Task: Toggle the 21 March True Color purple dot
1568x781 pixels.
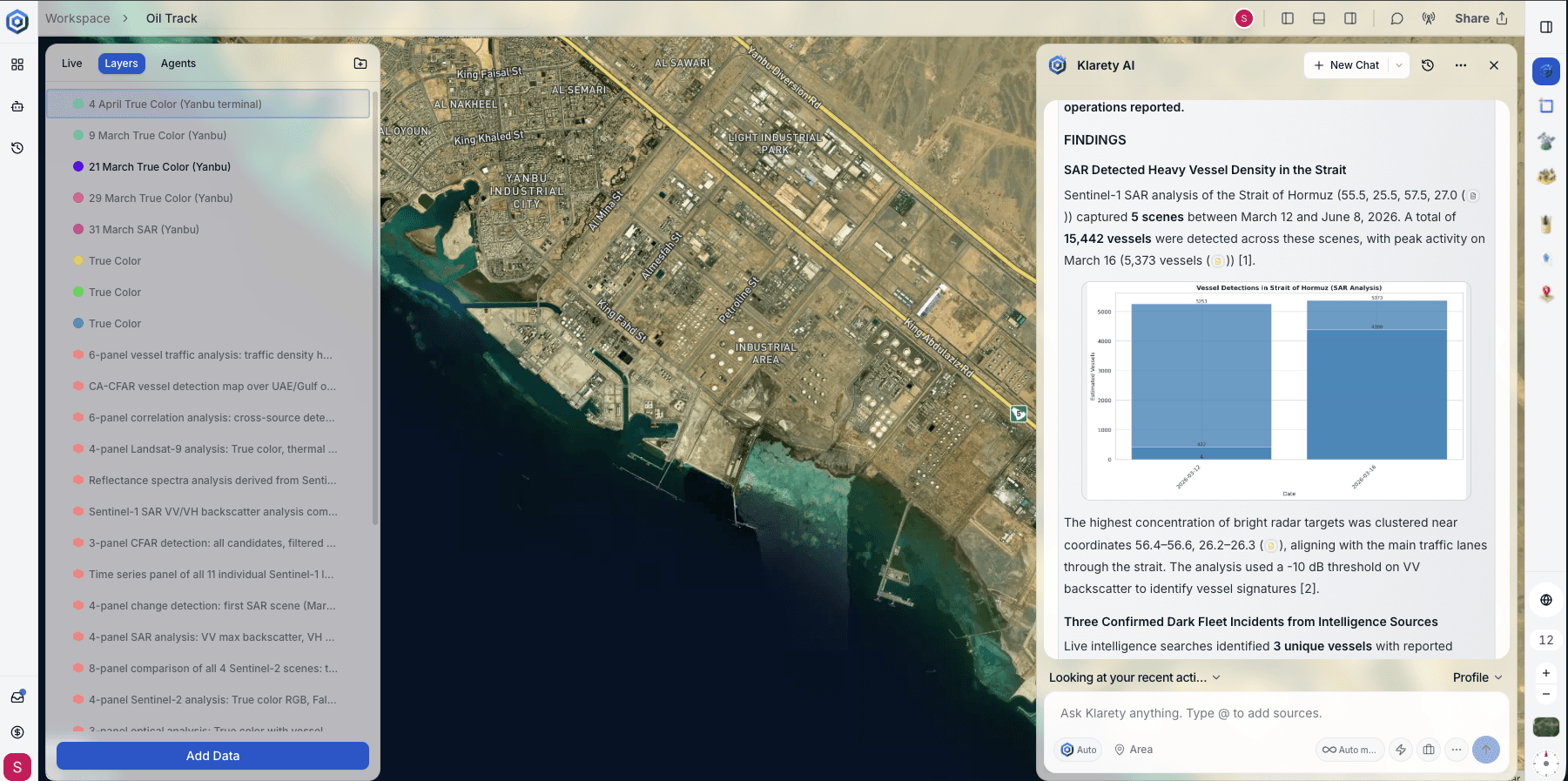Action: [78, 167]
